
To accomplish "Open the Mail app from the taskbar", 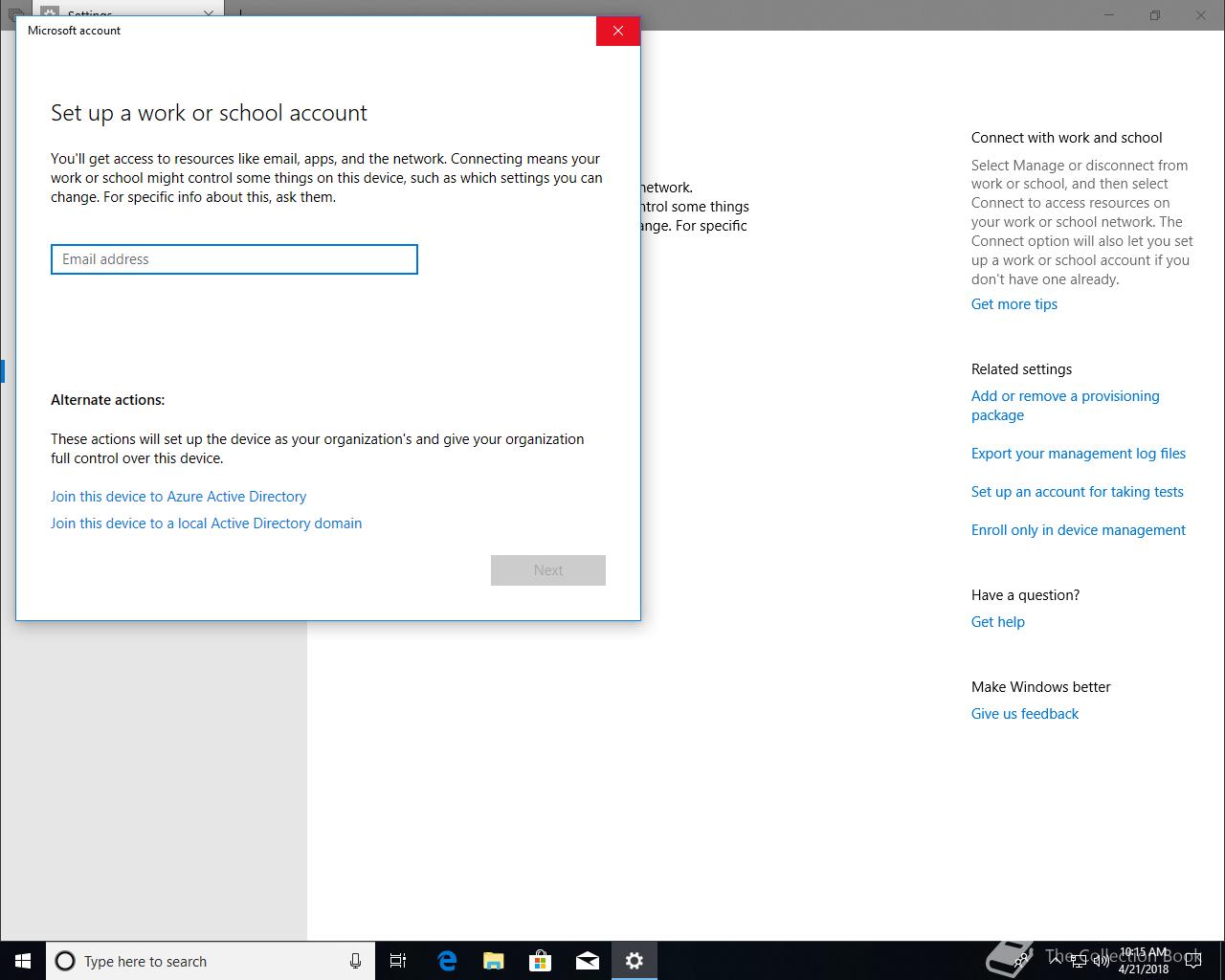I will click(x=587, y=961).
